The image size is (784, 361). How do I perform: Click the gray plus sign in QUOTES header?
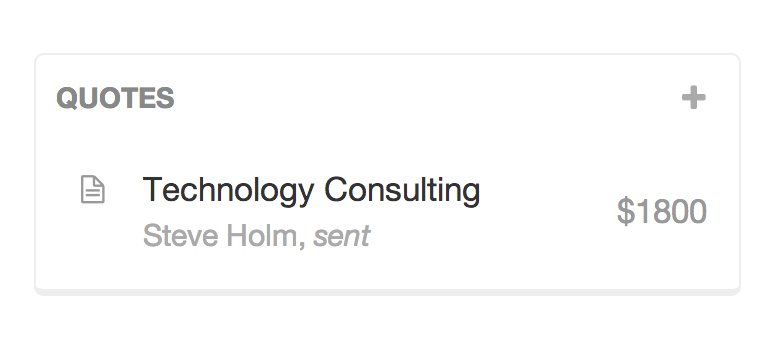click(694, 97)
